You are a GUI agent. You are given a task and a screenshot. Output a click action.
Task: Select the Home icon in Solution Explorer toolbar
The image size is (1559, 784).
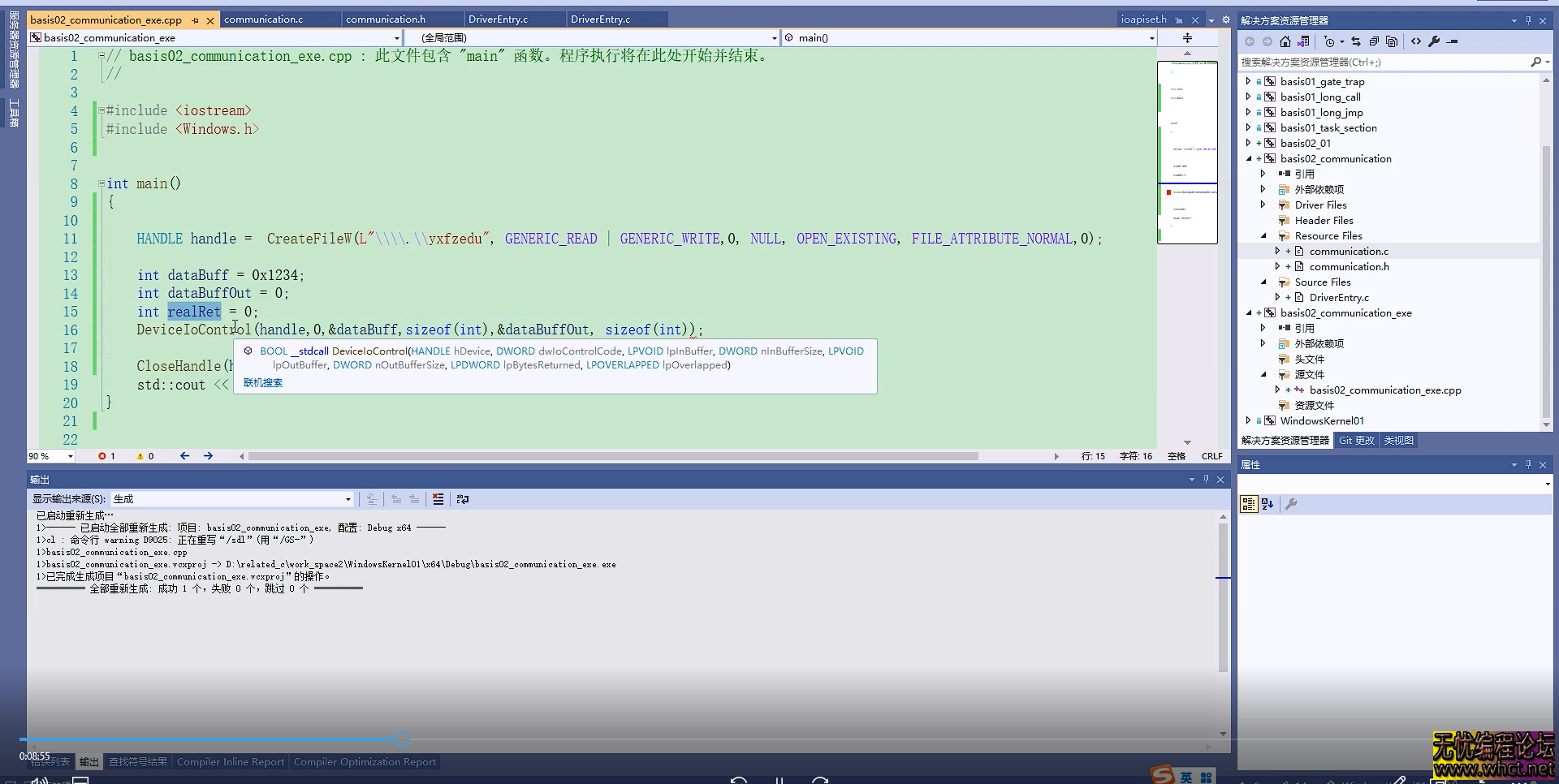tap(1285, 41)
